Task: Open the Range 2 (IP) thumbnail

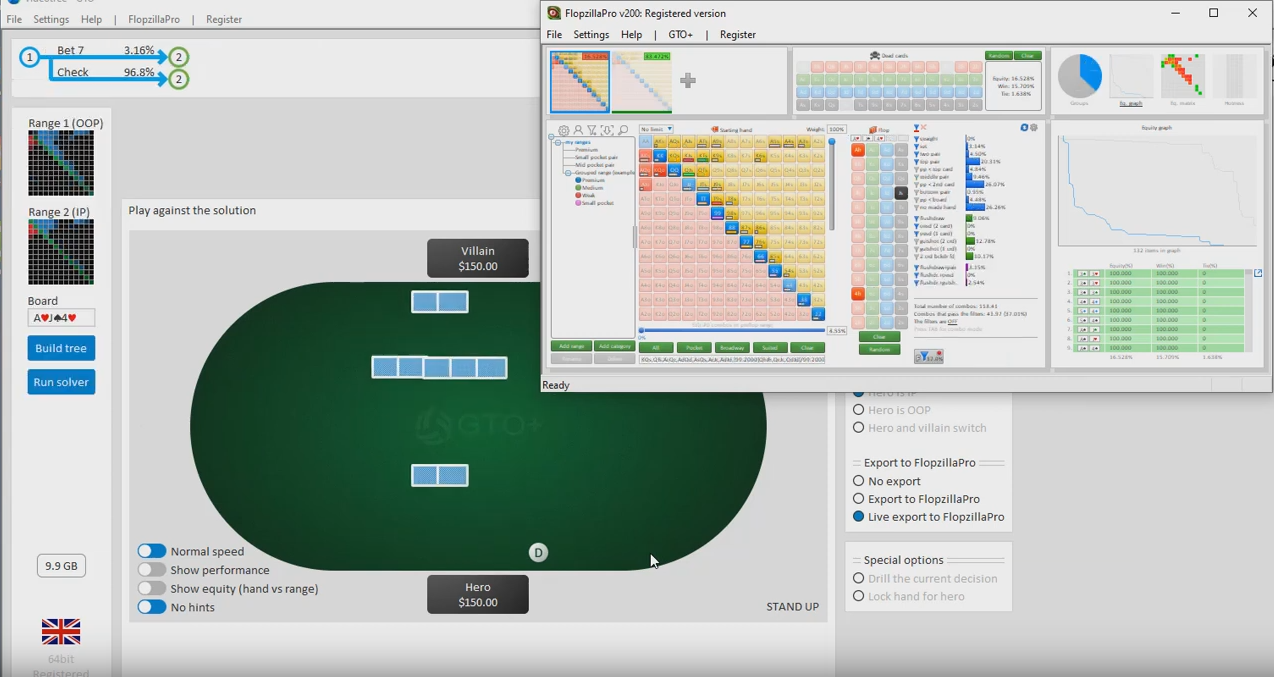Action: (x=61, y=252)
